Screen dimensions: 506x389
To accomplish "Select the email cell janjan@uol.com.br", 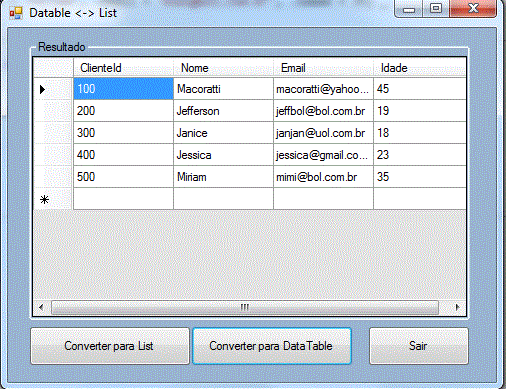I will click(x=323, y=133).
